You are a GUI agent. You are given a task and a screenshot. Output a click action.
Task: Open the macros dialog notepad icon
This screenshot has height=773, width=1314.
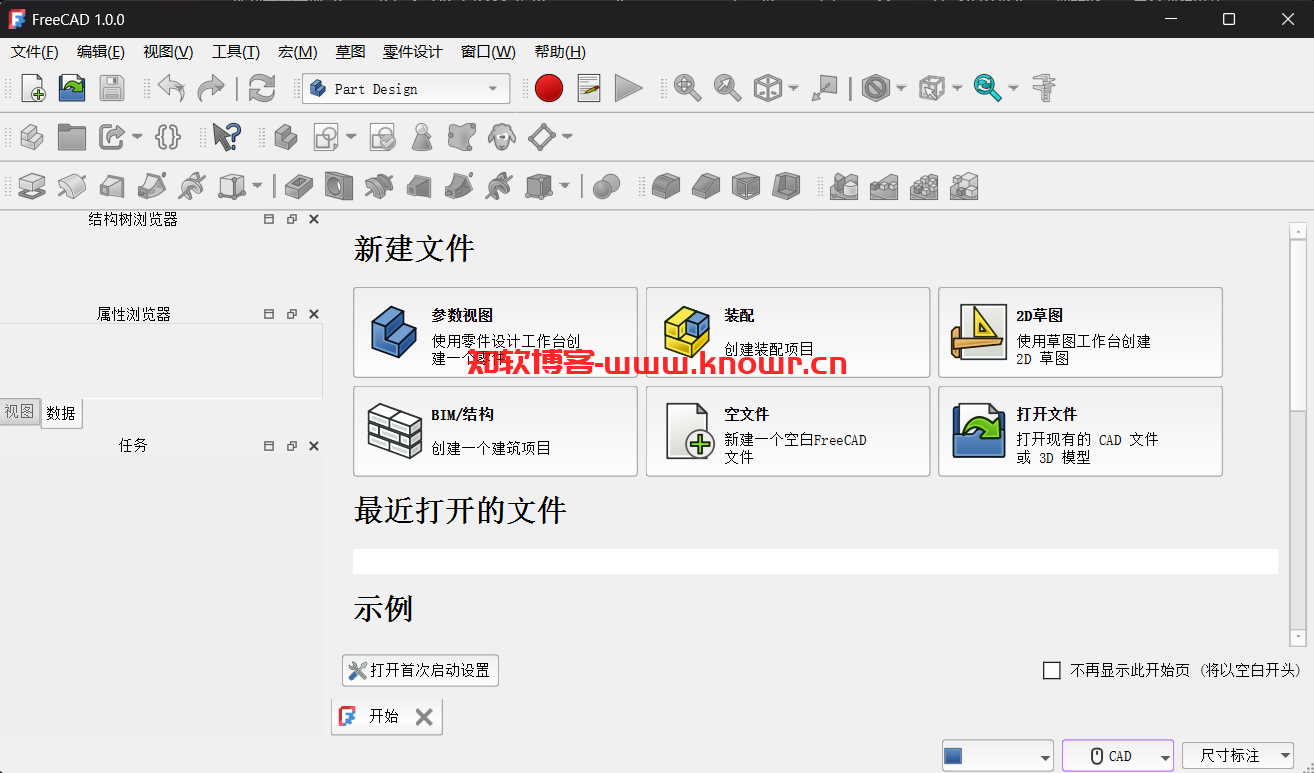[x=589, y=89]
